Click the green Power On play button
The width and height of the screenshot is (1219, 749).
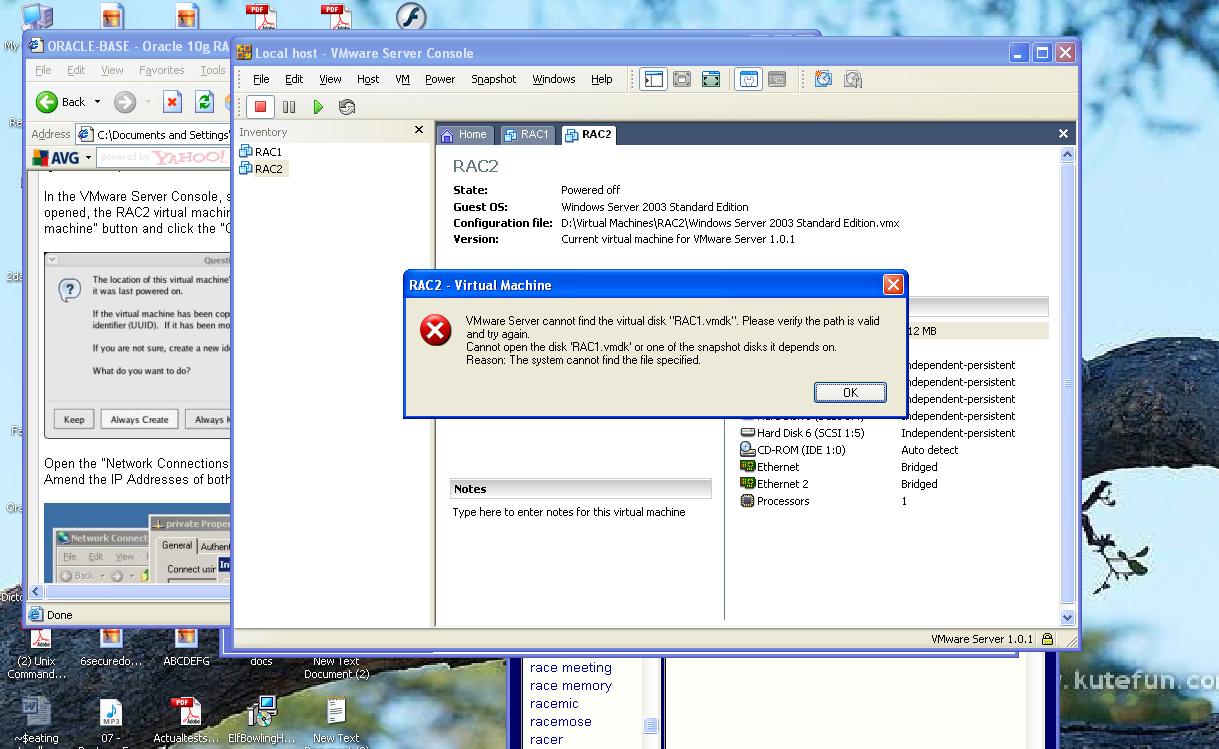(318, 106)
